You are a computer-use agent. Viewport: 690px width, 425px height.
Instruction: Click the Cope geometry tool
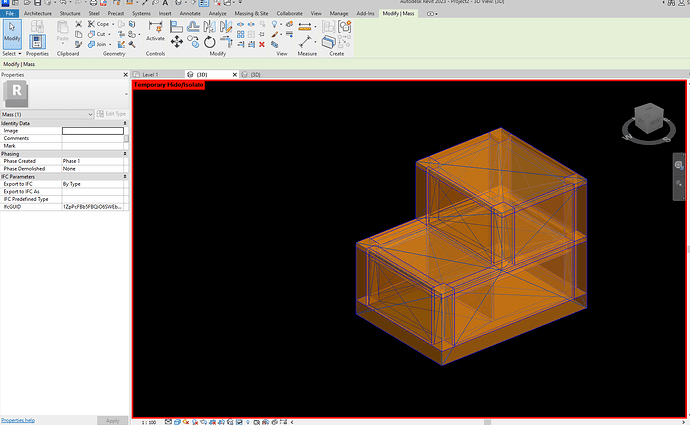click(99, 24)
